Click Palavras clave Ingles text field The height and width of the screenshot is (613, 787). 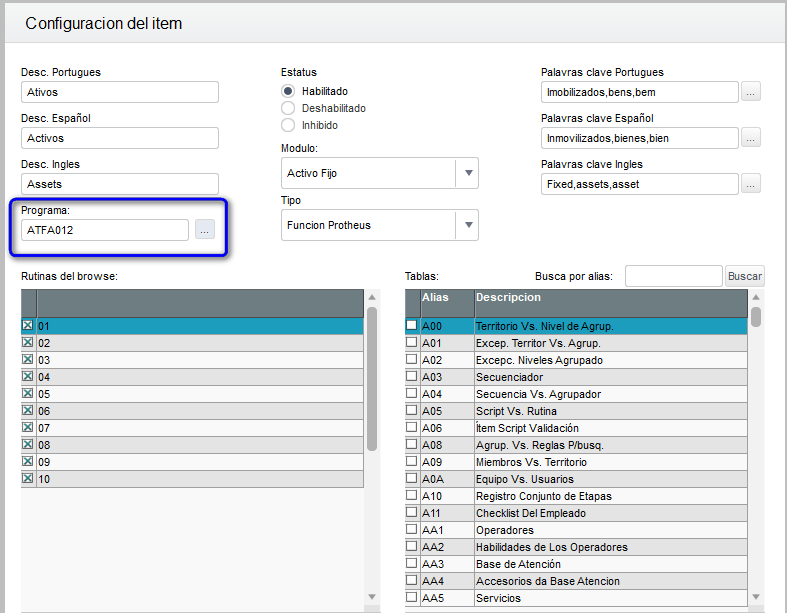pos(639,184)
